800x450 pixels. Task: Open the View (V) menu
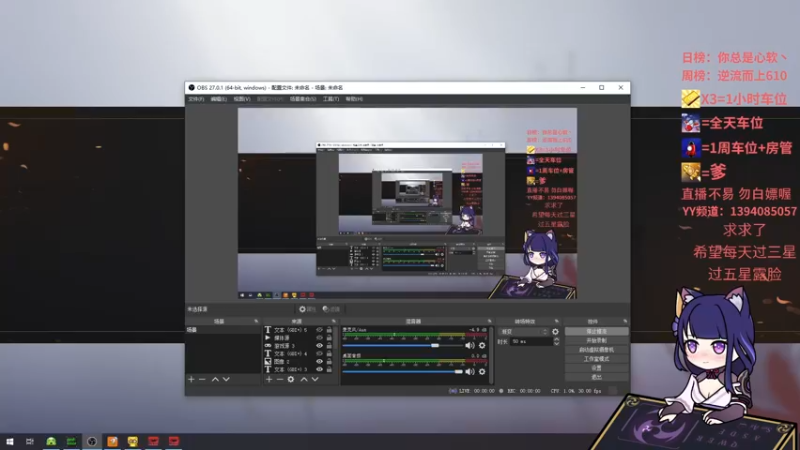242,99
